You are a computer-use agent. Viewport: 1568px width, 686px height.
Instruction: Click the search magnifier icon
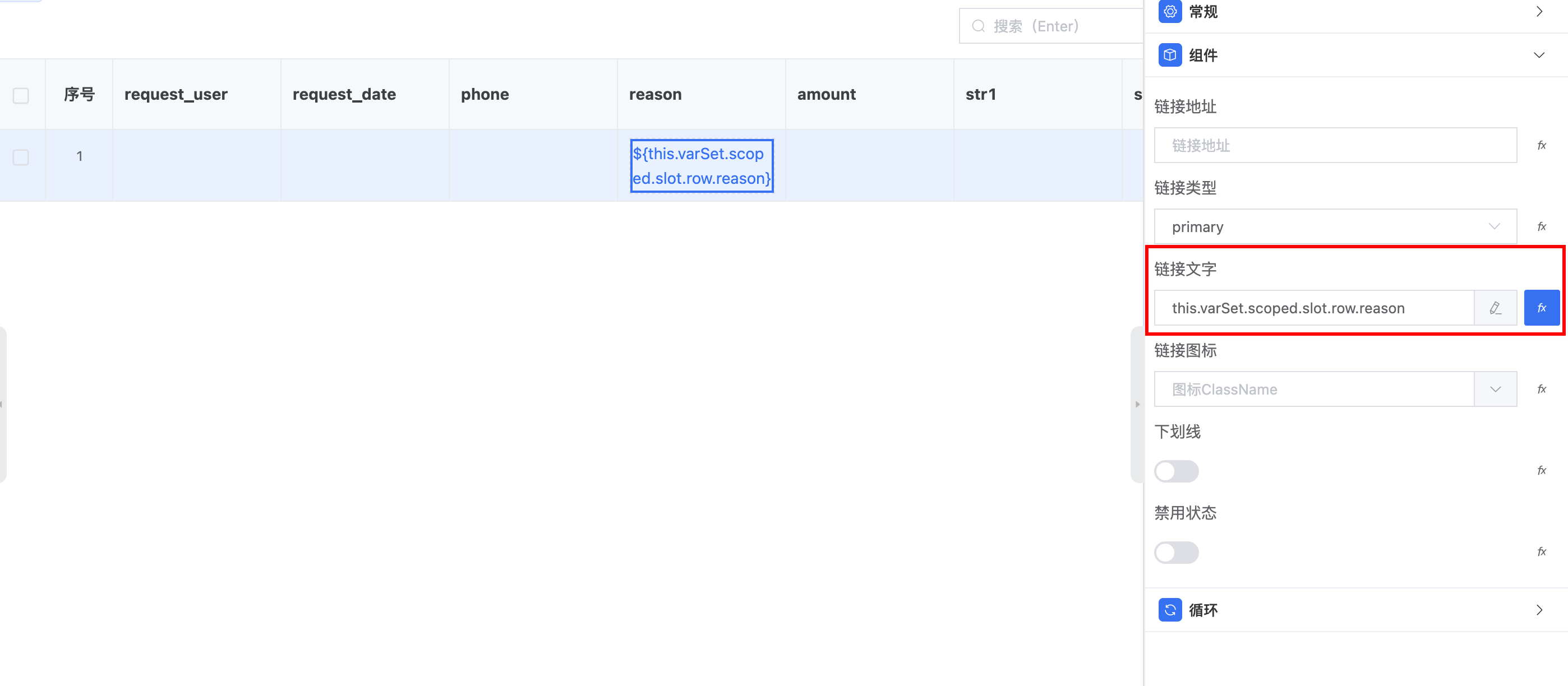(x=977, y=26)
